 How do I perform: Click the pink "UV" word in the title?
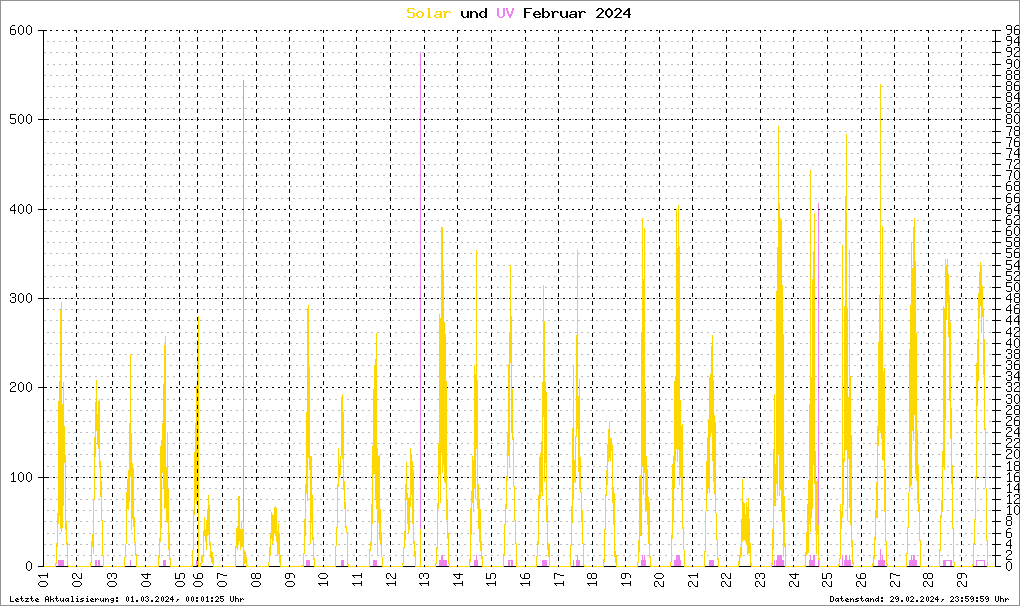pyautogui.click(x=505, y=13)
